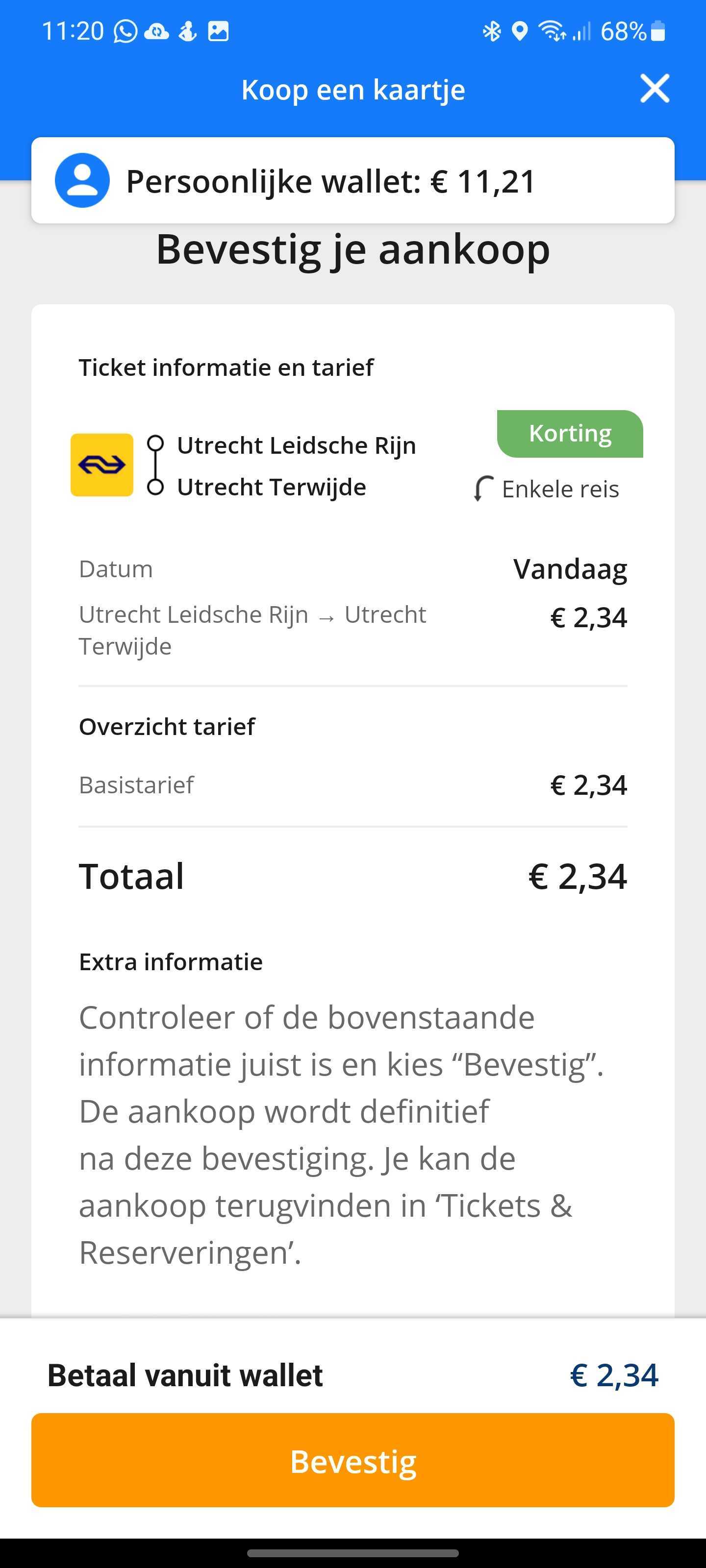The width and height of the screenshot is (706, 1568).
Task: Tap the battery indicator icon
Action: click(658, 30)
